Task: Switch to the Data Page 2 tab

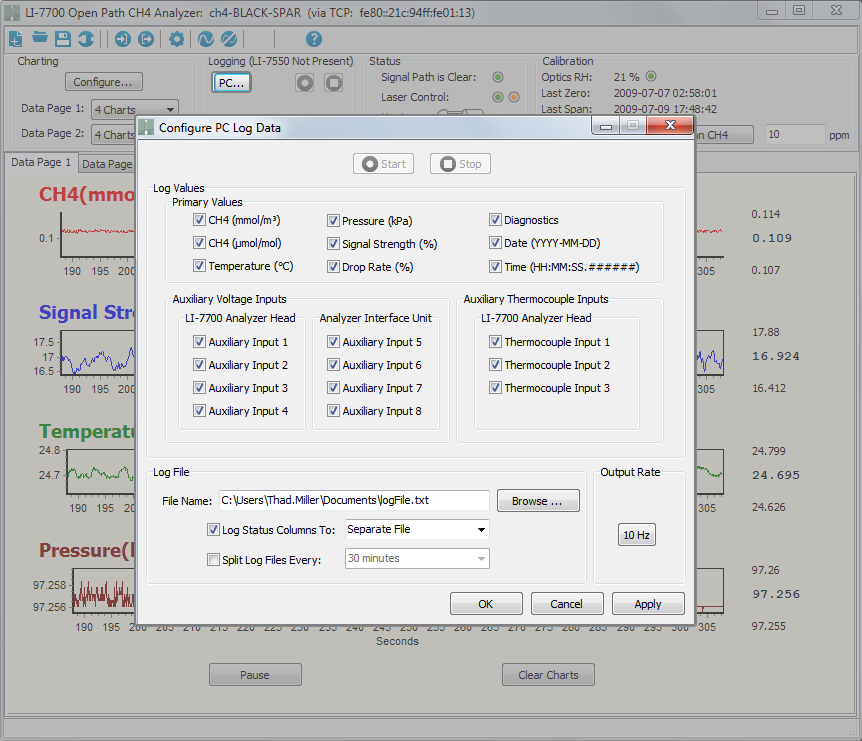Action: pos(107,164)
